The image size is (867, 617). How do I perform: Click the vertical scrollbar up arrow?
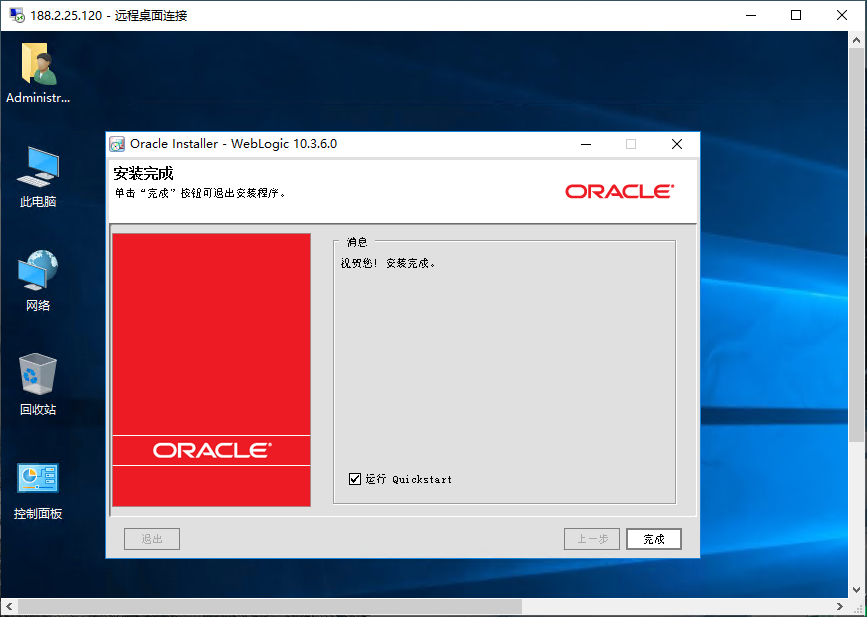coord(856,40)
